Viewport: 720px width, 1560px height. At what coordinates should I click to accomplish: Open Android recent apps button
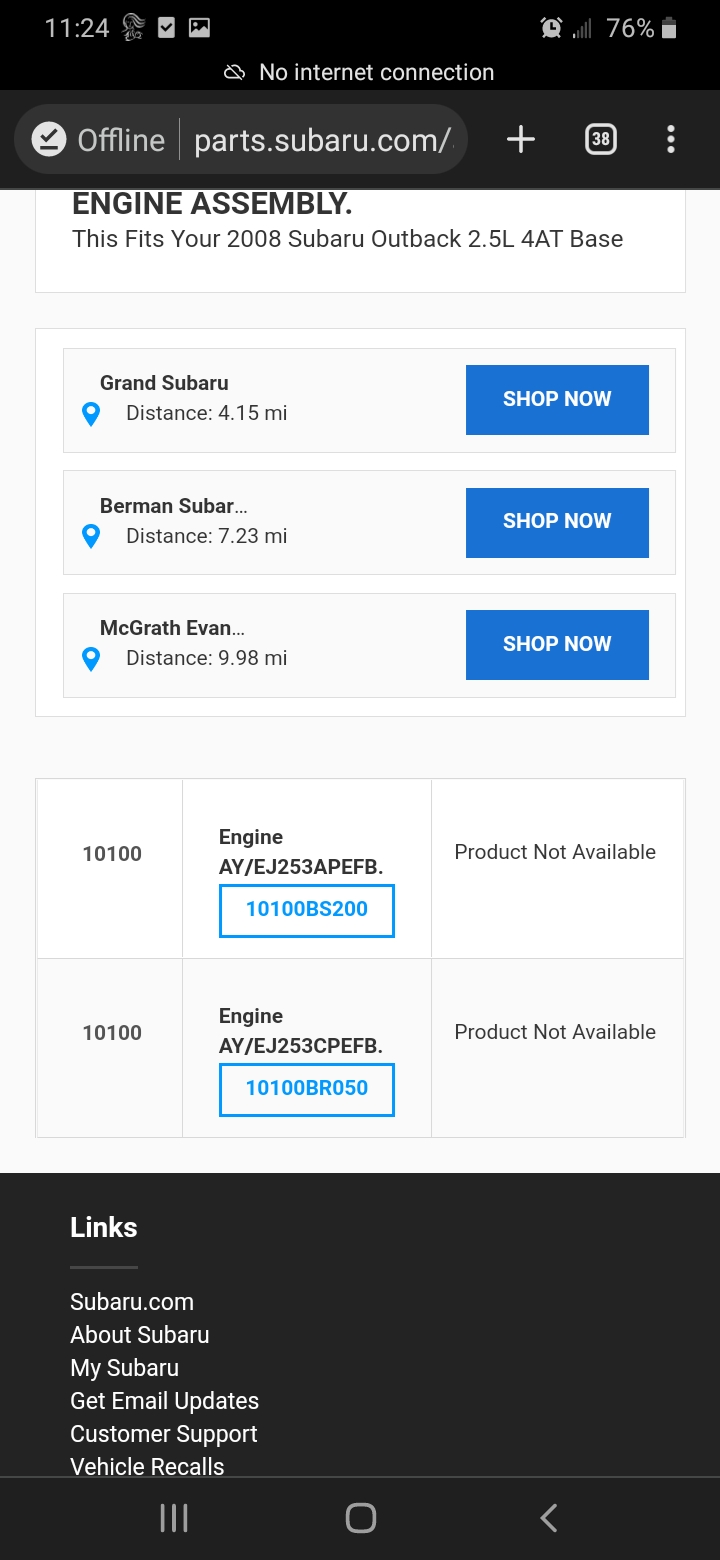point(174,1518)
